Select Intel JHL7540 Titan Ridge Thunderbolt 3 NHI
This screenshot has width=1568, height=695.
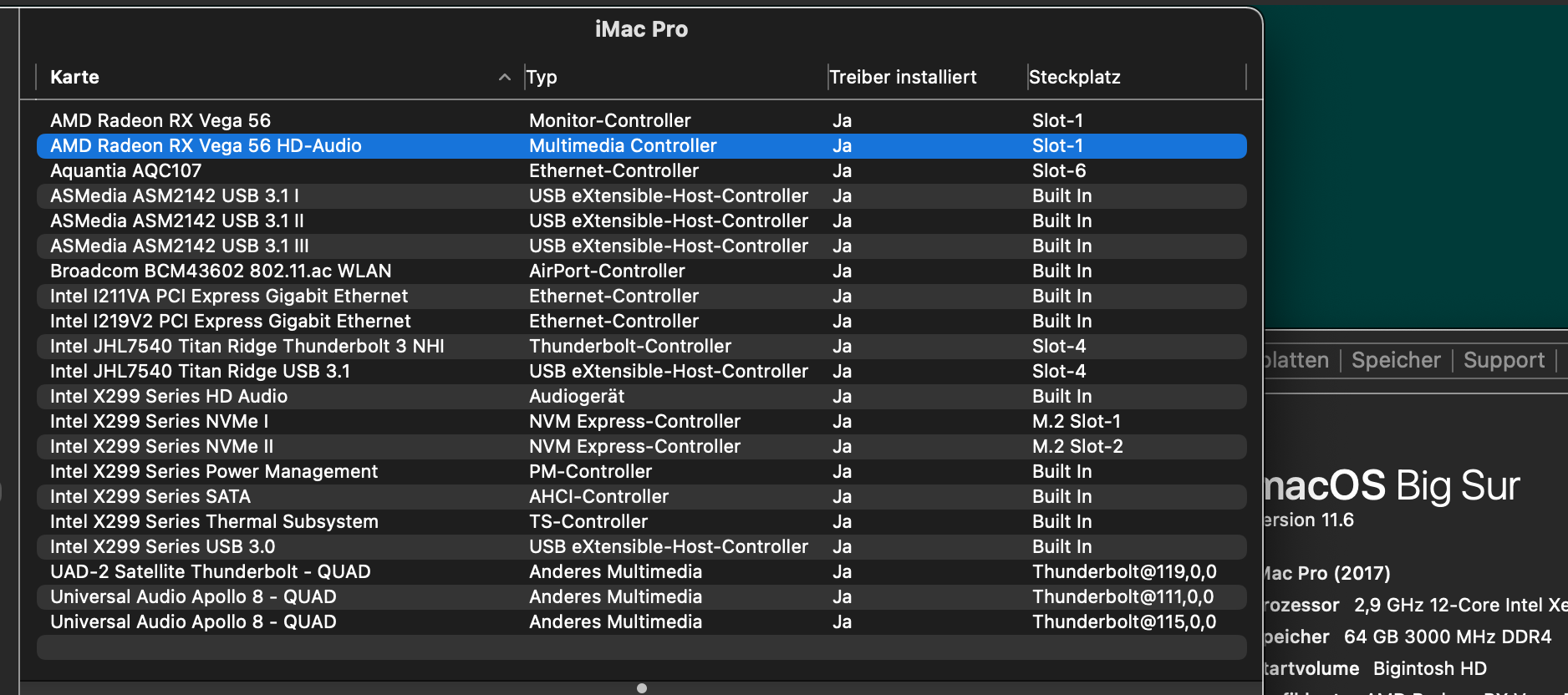pos(641,346)
